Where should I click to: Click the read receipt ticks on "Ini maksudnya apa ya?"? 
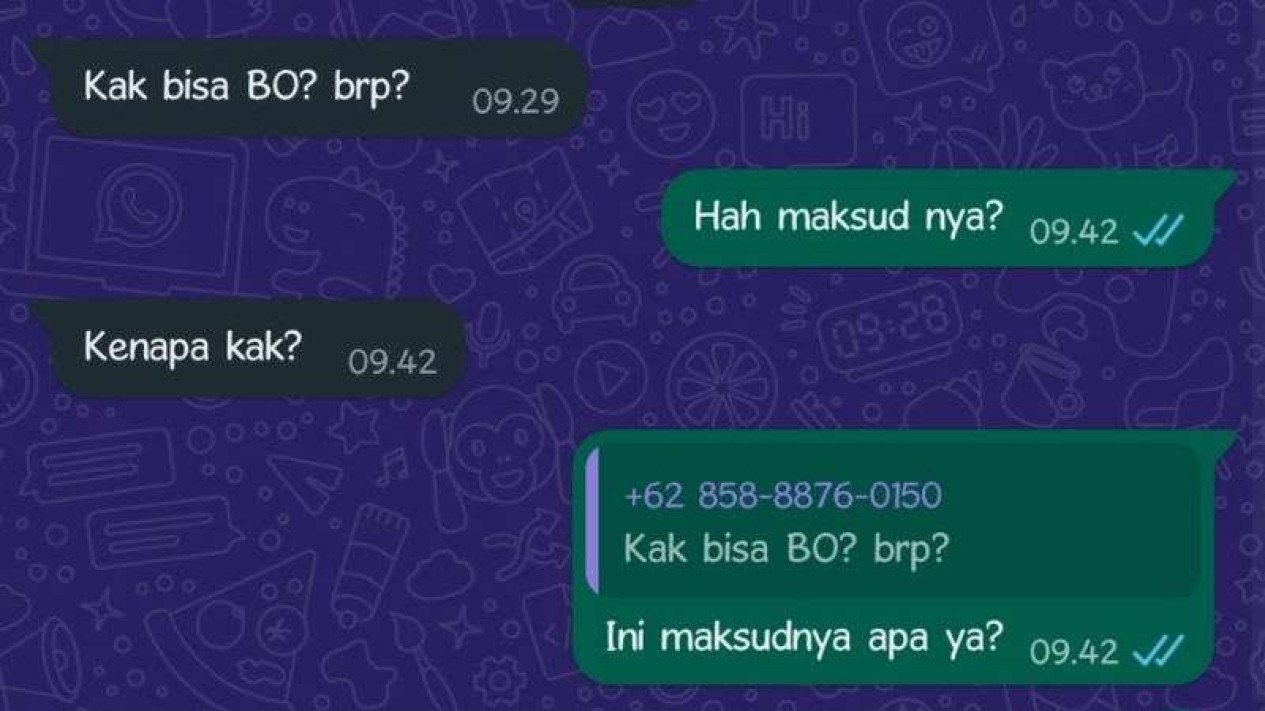pos(1158,652)
